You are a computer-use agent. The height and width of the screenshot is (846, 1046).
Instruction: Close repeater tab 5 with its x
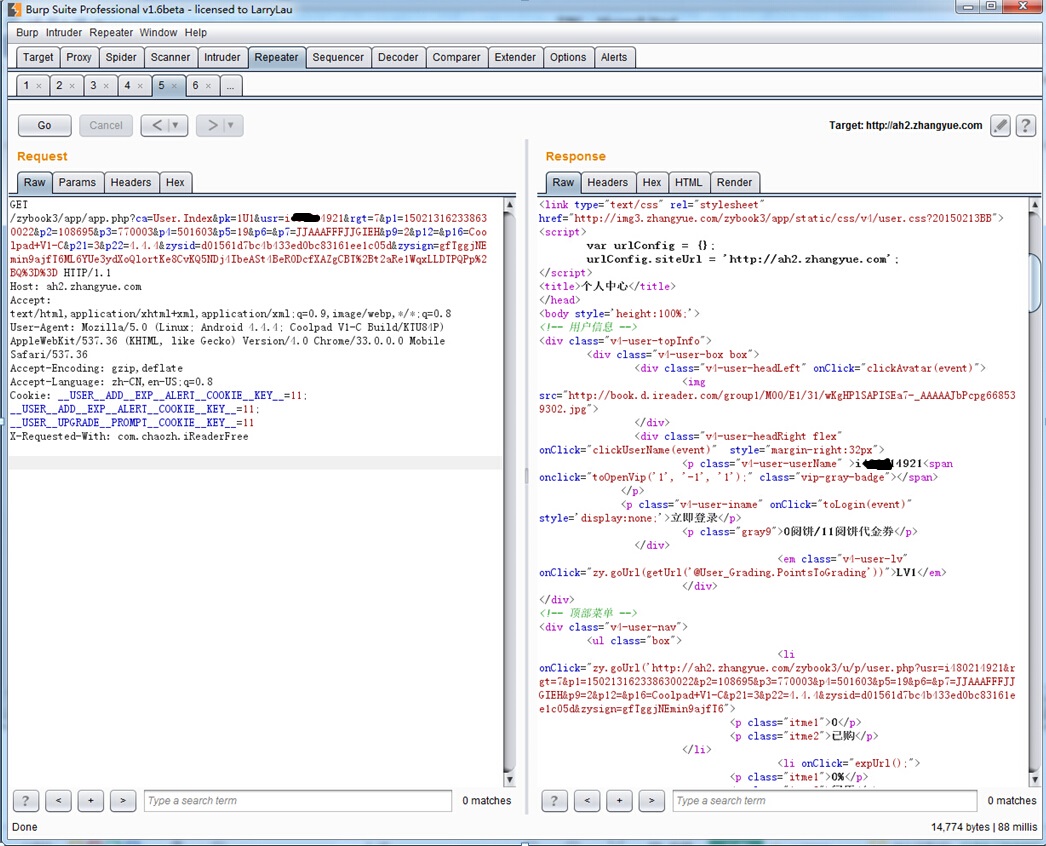point(174,86)
